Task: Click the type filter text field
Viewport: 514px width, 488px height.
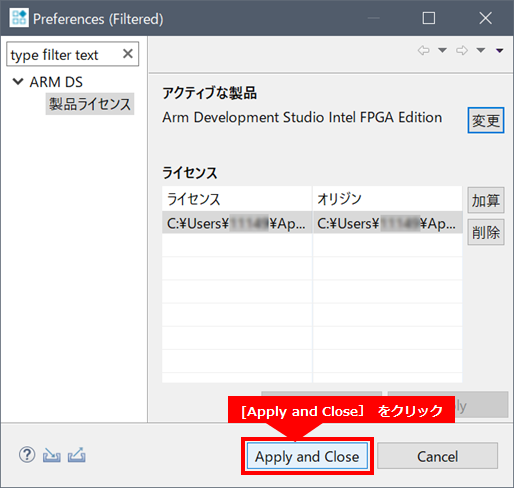Action: point(65,54)
